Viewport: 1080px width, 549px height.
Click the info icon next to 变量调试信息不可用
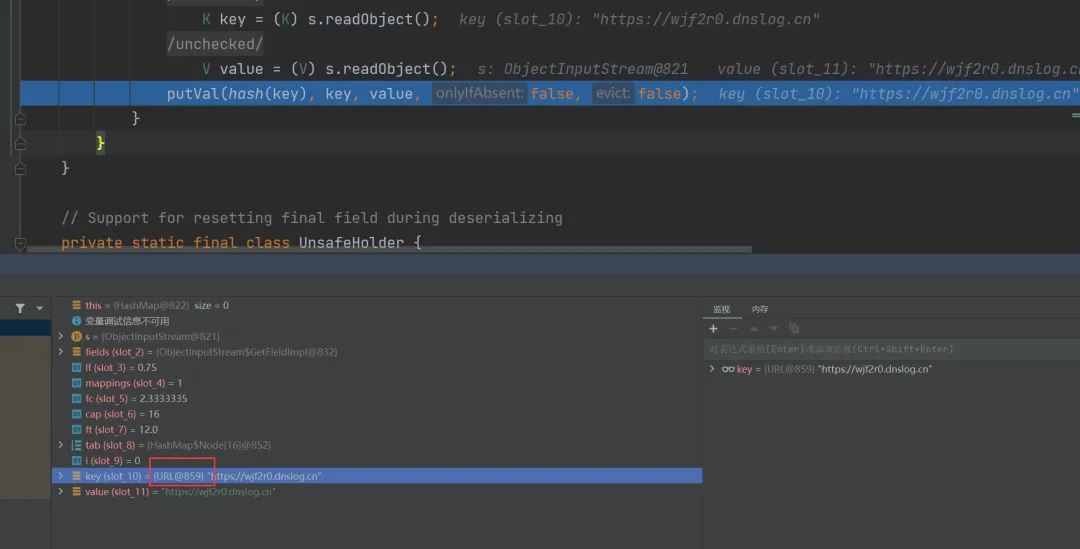pos(76,321)
